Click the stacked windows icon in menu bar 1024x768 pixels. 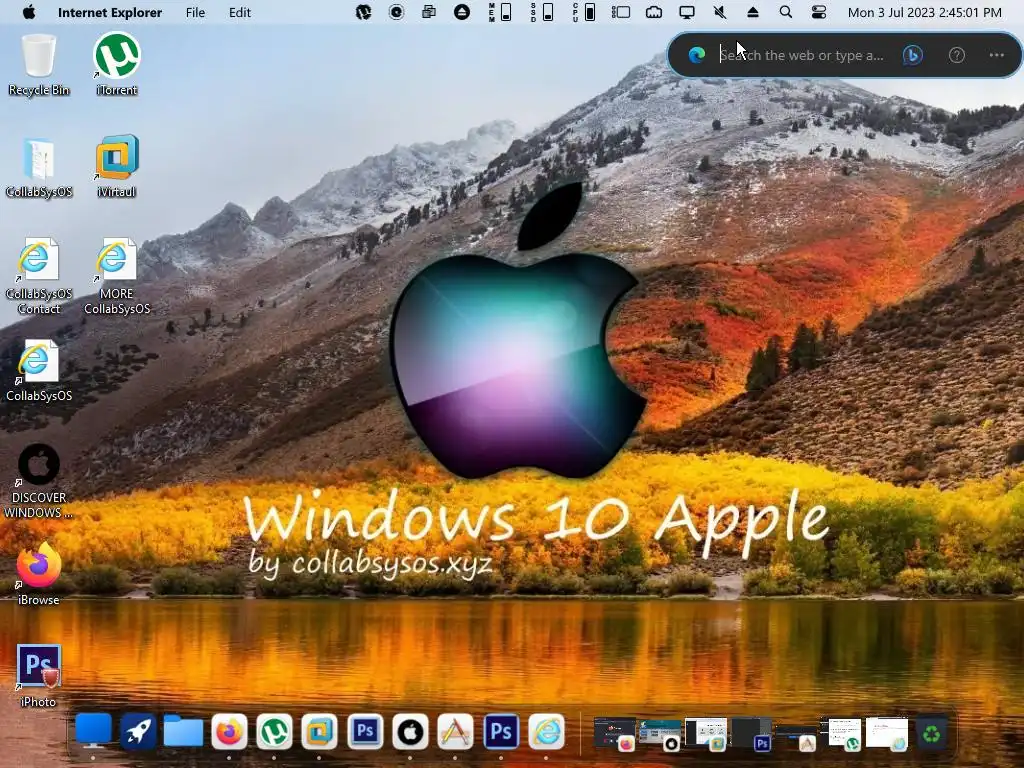coord(429,12)
